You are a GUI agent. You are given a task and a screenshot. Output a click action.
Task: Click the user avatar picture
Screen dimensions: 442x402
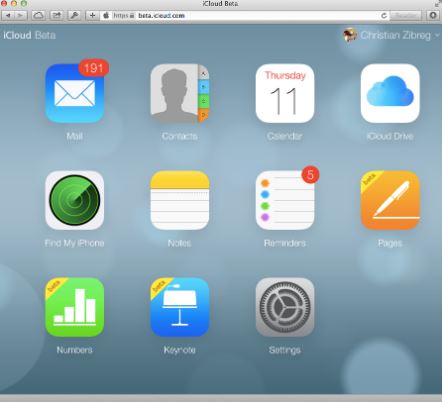point(350,35)
